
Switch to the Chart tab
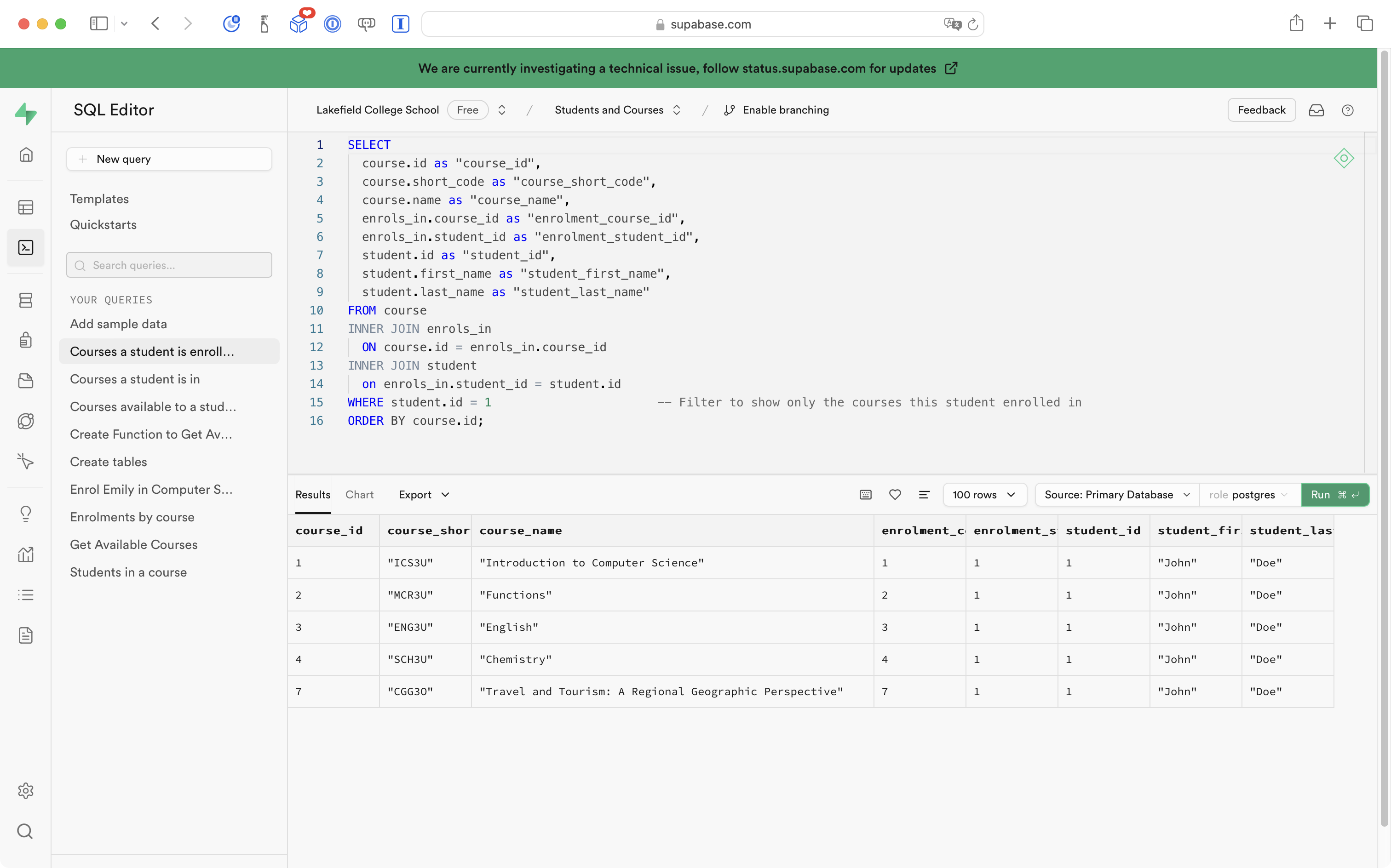pyautogui.click(x=359, y=494)
